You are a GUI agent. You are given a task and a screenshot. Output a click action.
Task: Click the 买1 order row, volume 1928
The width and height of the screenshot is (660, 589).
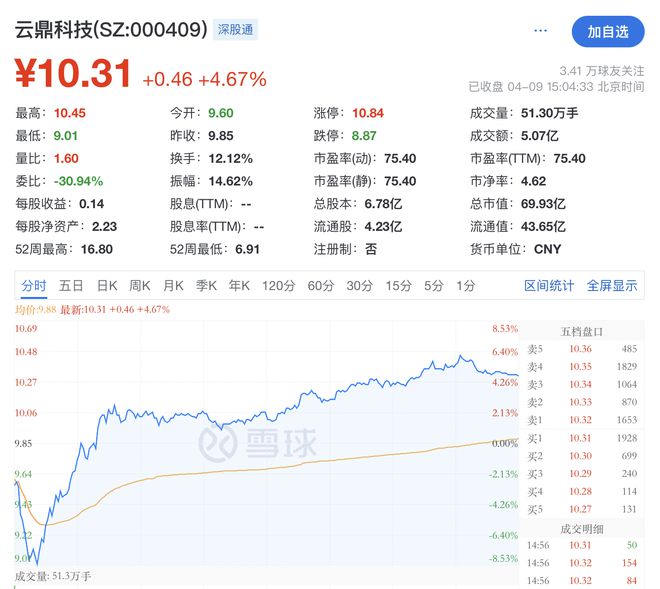582,438
